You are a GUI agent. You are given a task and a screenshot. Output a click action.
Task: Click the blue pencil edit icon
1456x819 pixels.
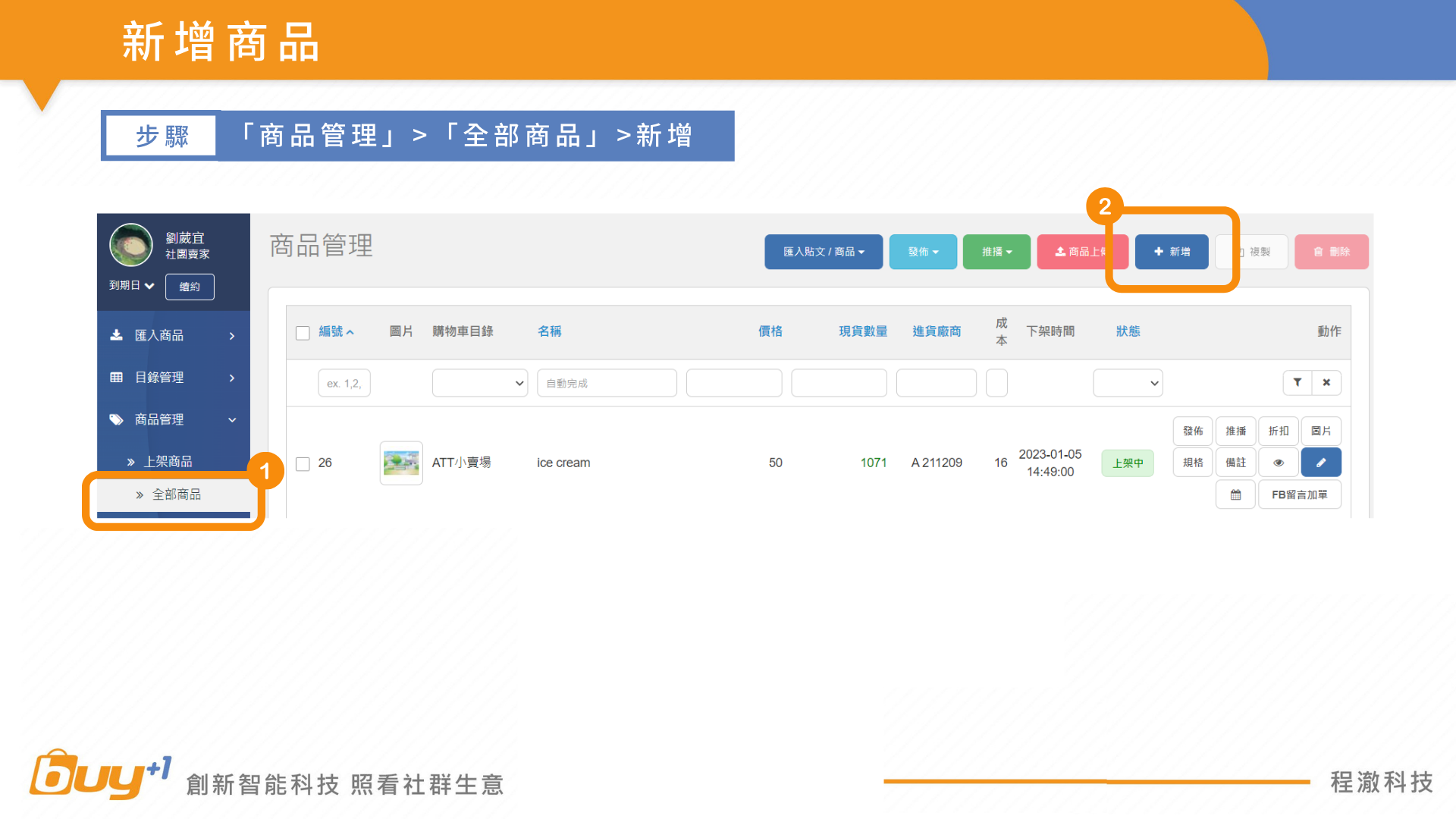(1320, 463)
